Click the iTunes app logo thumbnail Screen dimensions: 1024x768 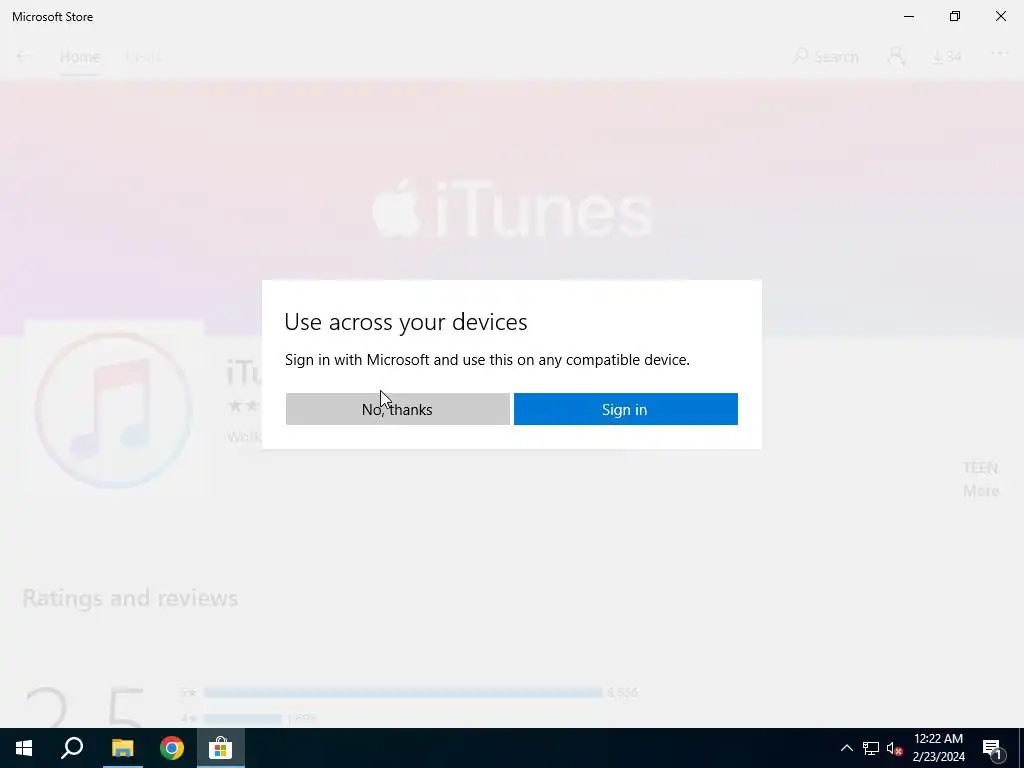[x=114, y=410]
